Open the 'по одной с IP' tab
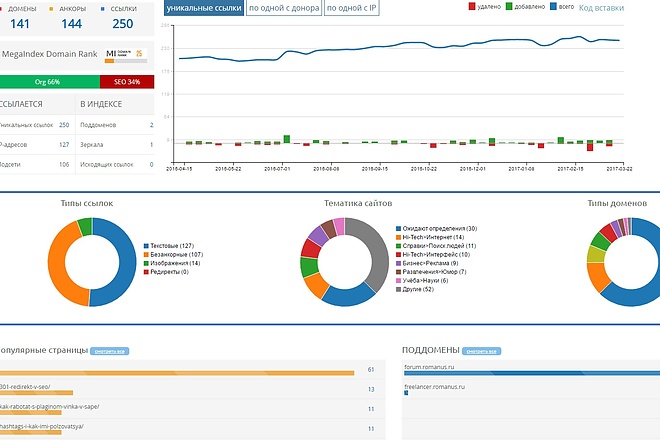The image size is (660, 440). click(x=351, y=8)
